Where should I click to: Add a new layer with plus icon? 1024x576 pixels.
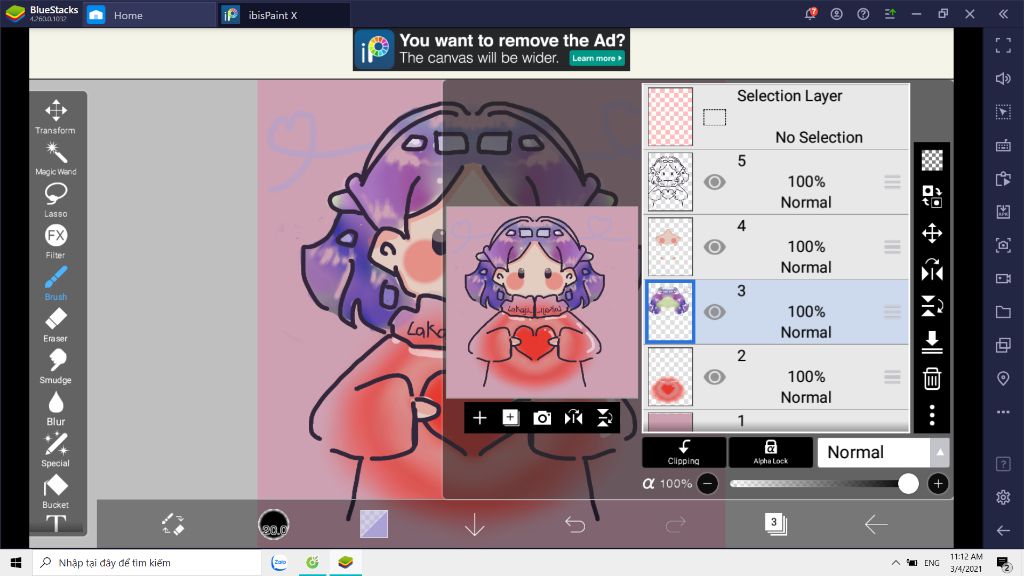tap(479, 418)
